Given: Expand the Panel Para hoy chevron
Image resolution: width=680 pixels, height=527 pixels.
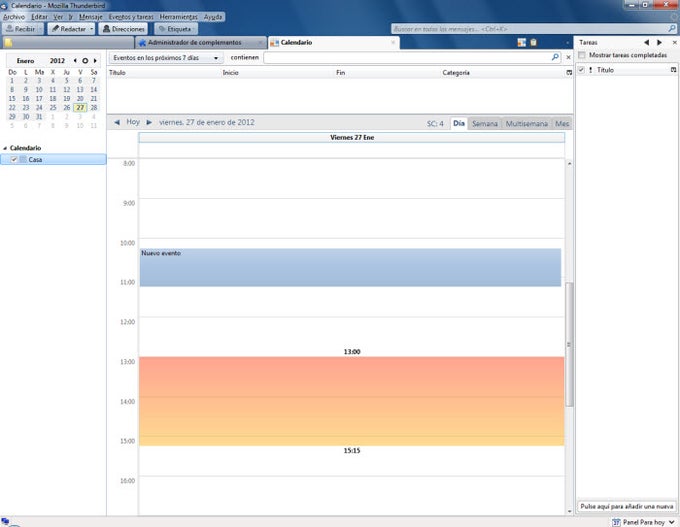Looking at the screenshot, I should 672,522.
